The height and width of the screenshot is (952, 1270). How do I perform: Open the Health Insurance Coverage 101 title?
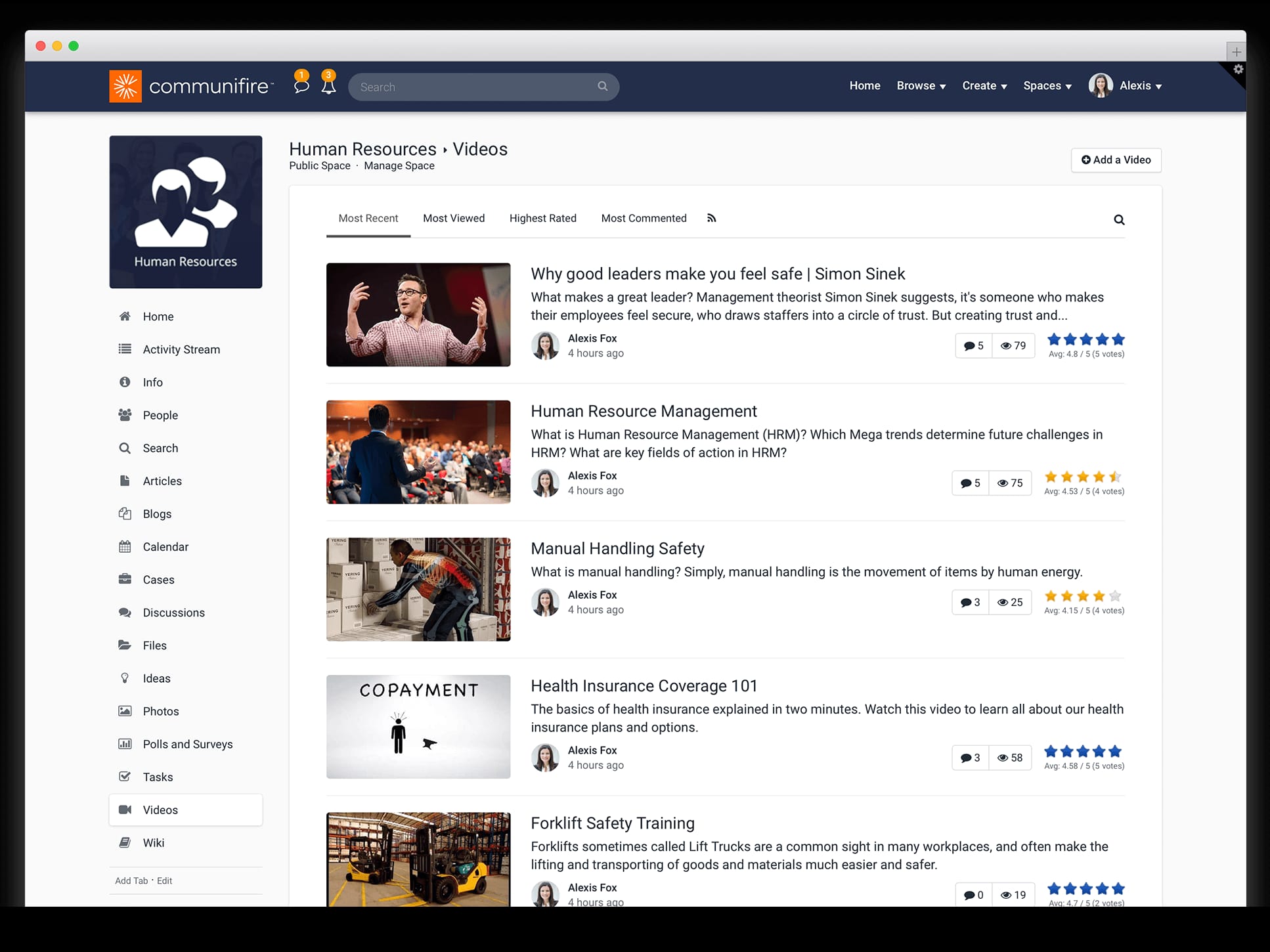tap(644, 685)
